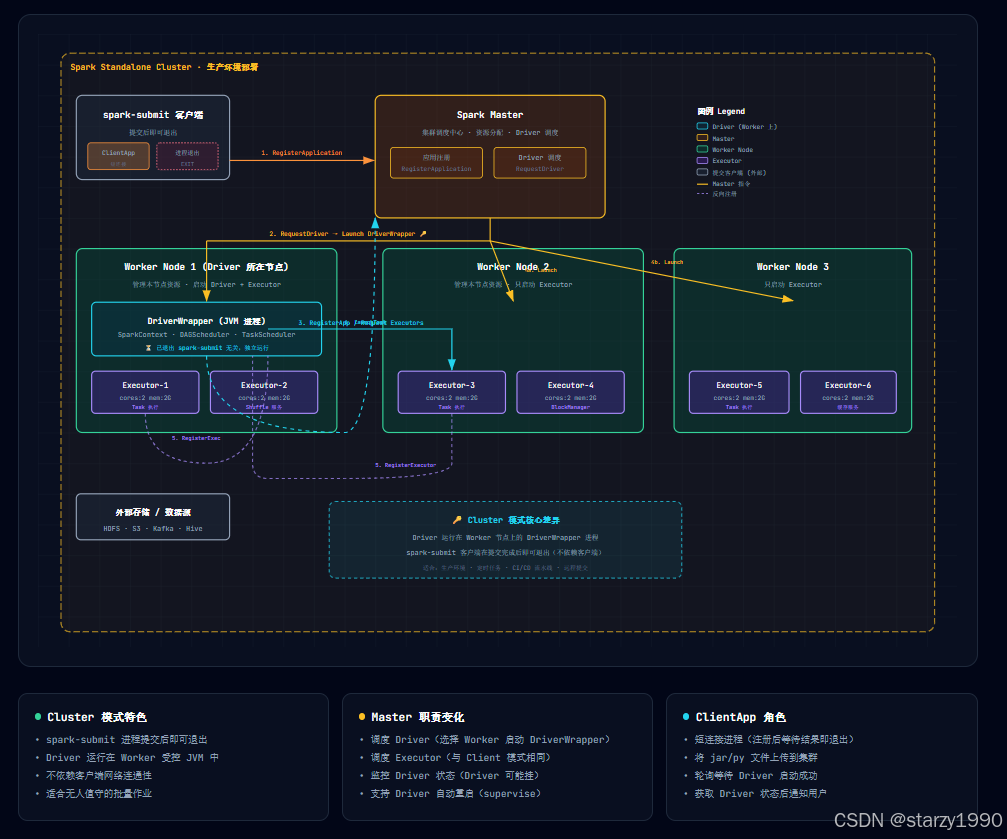Click the '1. RegisterApplication' arrow label

pyautogui.click(x=301, y=153)
